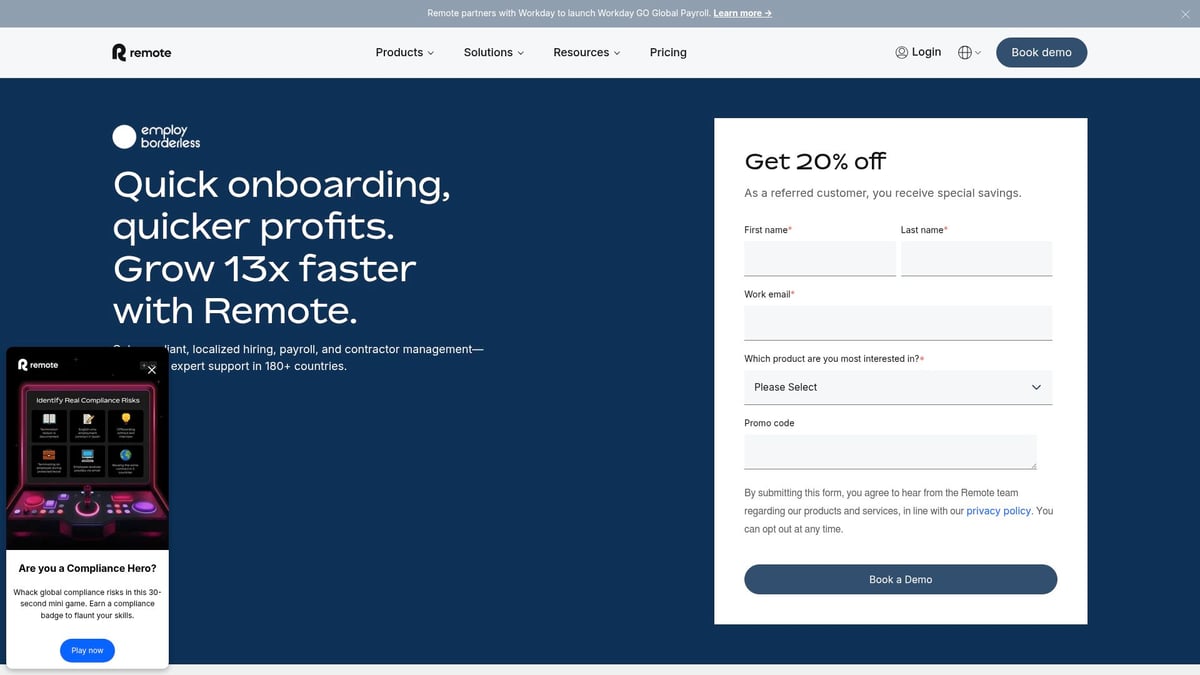Click the lightbulb icon in the game grid
Viewport: 1200px width, 675px height.
coord(127,419)
